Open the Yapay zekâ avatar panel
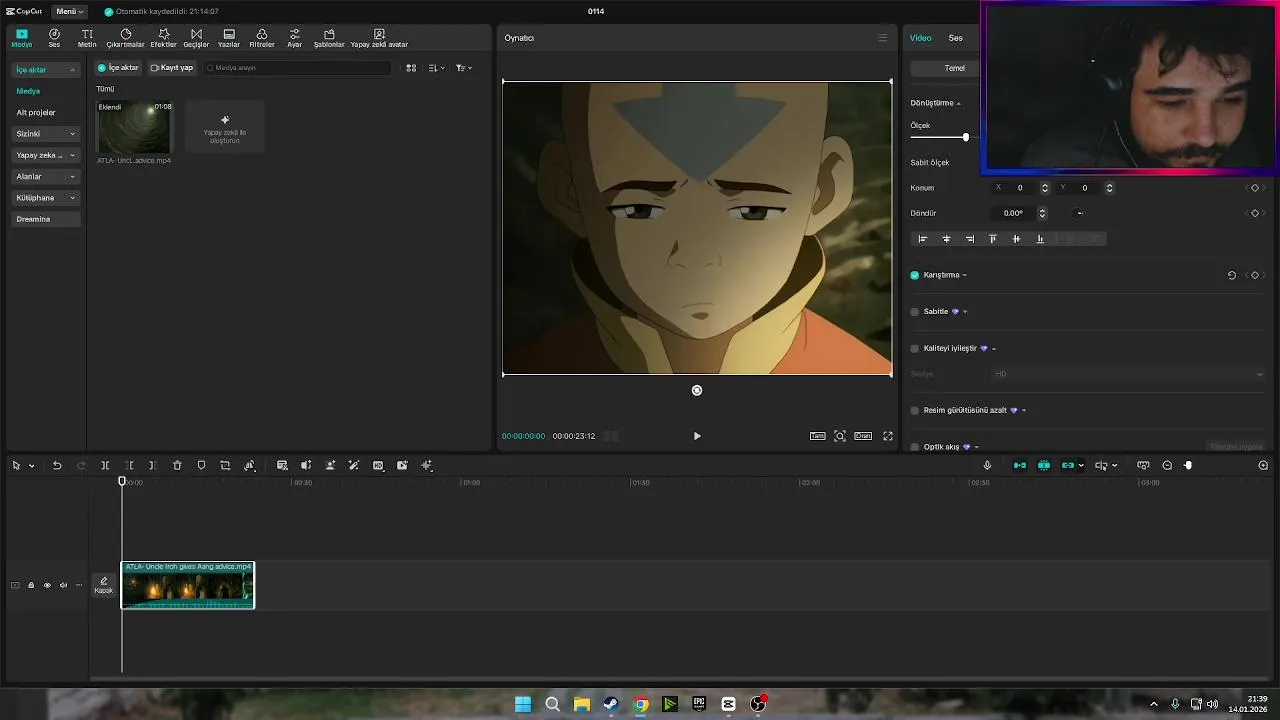The height and width of the screenshot is (720, 1280). point(379,38)
